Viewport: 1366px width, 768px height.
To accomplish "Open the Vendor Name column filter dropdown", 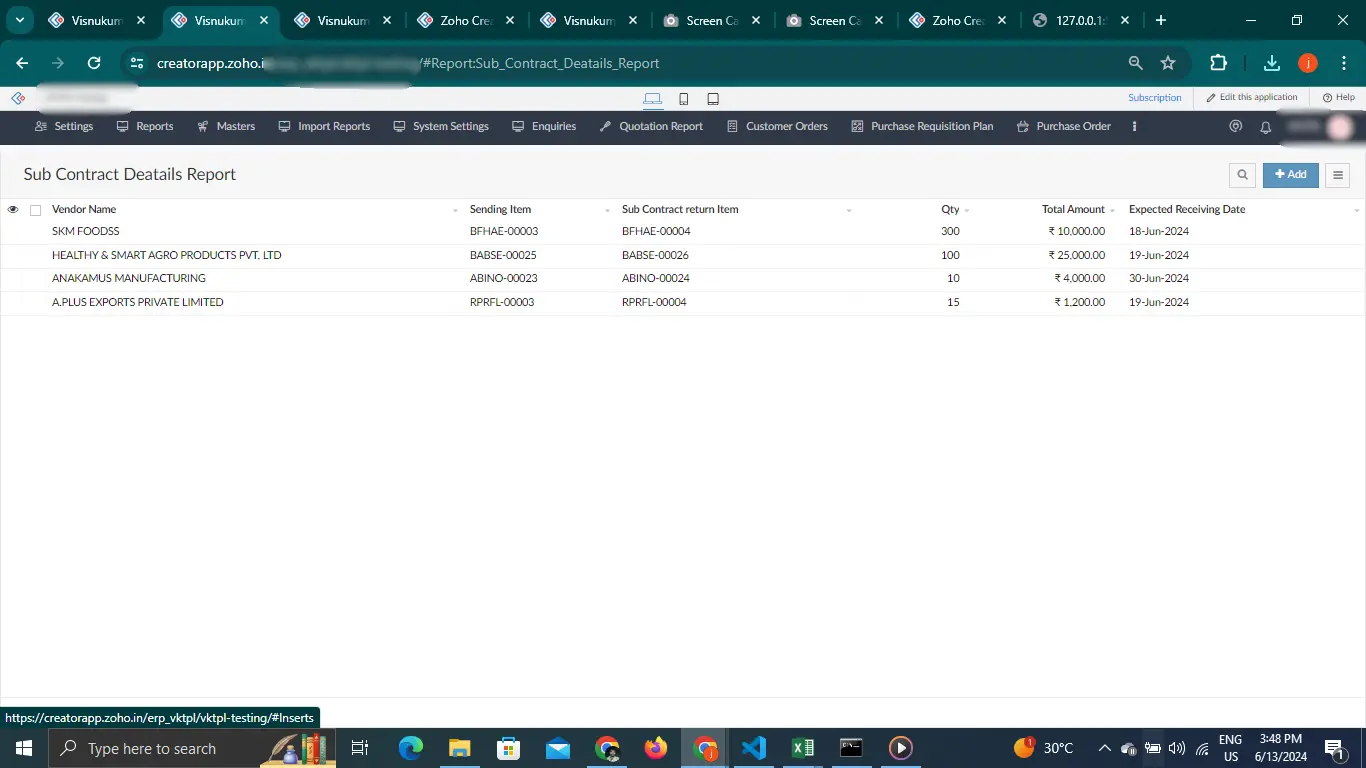I will pyautogui.click(x=453, y=211).
